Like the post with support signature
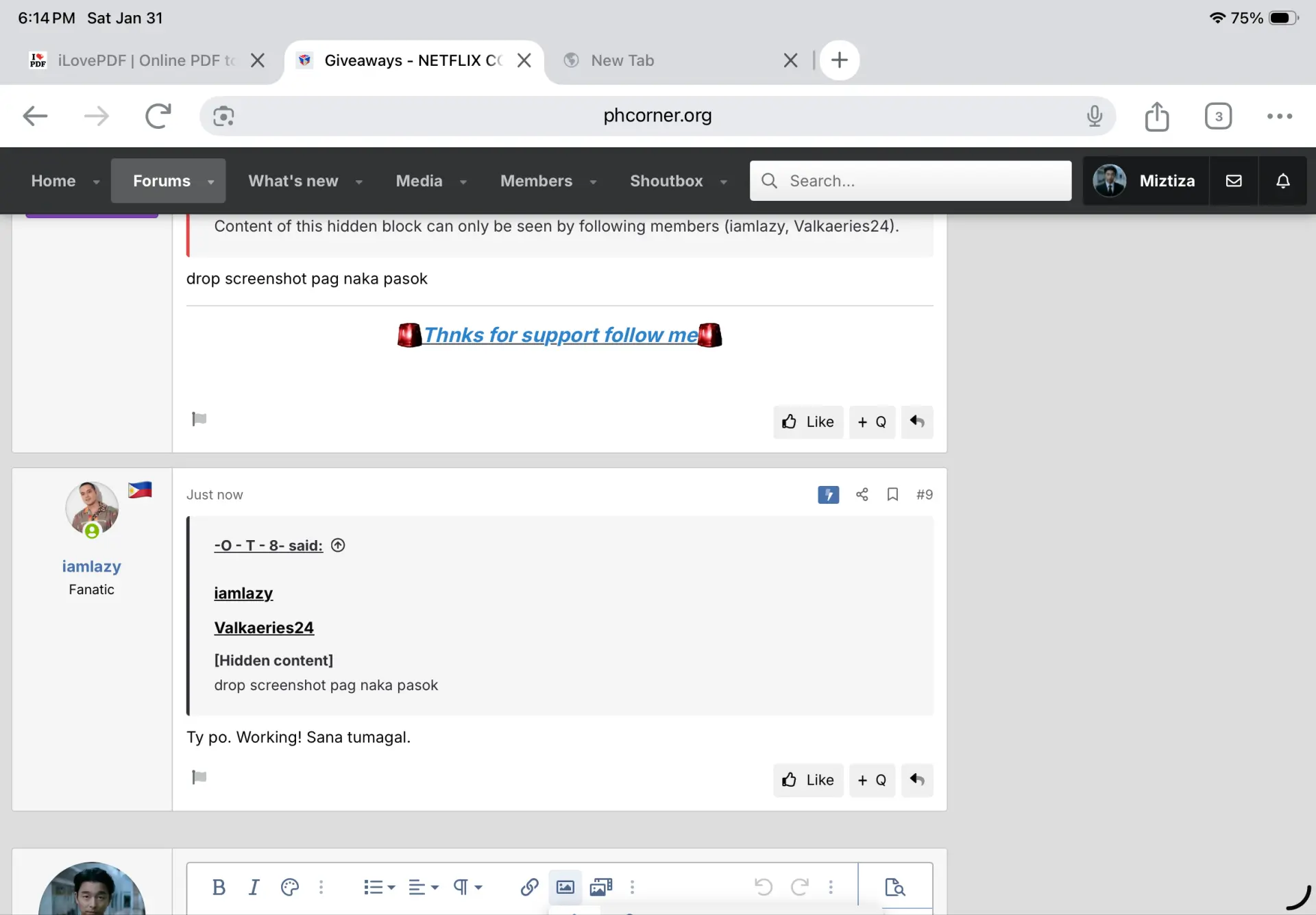 click(808, 422)
